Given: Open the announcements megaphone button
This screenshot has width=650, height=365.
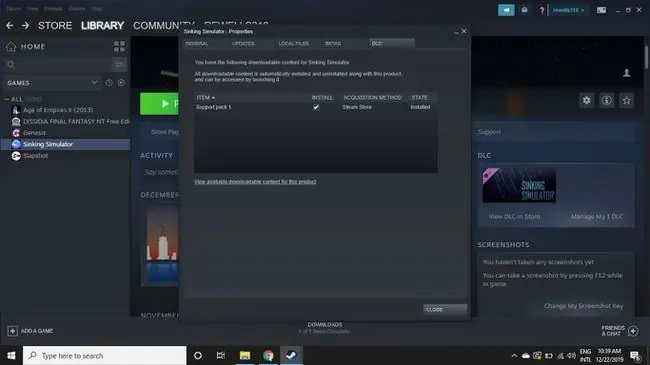Looking at the screenshot, I should point(506,10).
